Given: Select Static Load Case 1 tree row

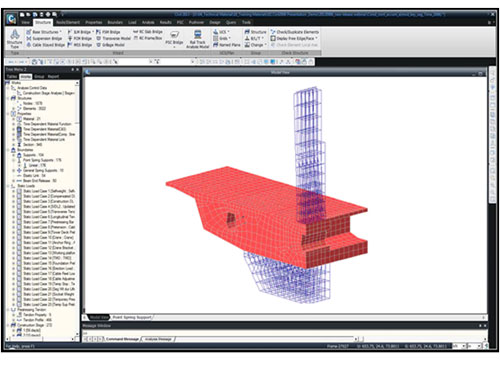Looking at the screenshot, I should (49, 191).
